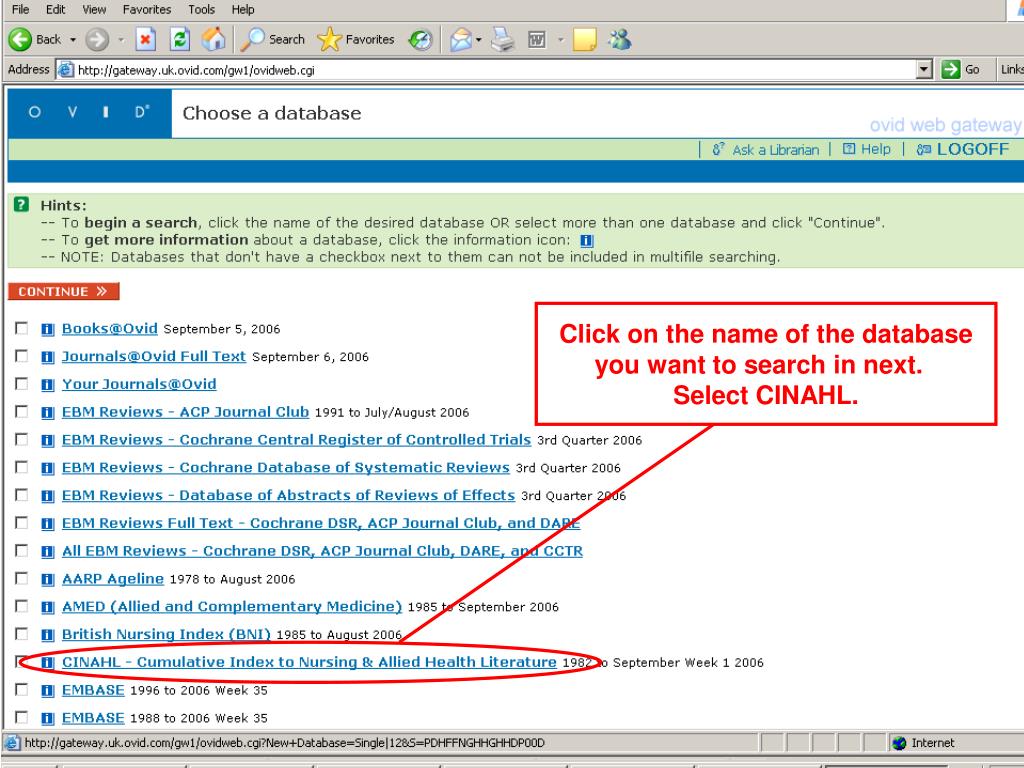Tick the British Nursing Index checkbox

coord(22,633)
